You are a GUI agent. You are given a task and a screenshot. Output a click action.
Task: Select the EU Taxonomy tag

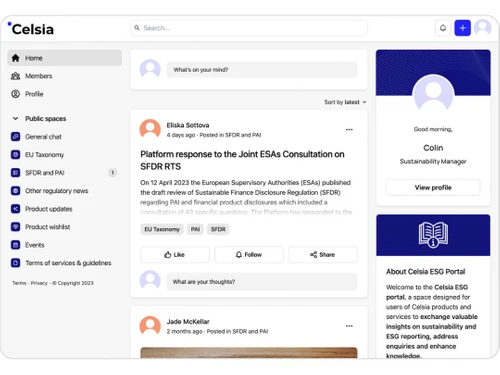(162, 229)
